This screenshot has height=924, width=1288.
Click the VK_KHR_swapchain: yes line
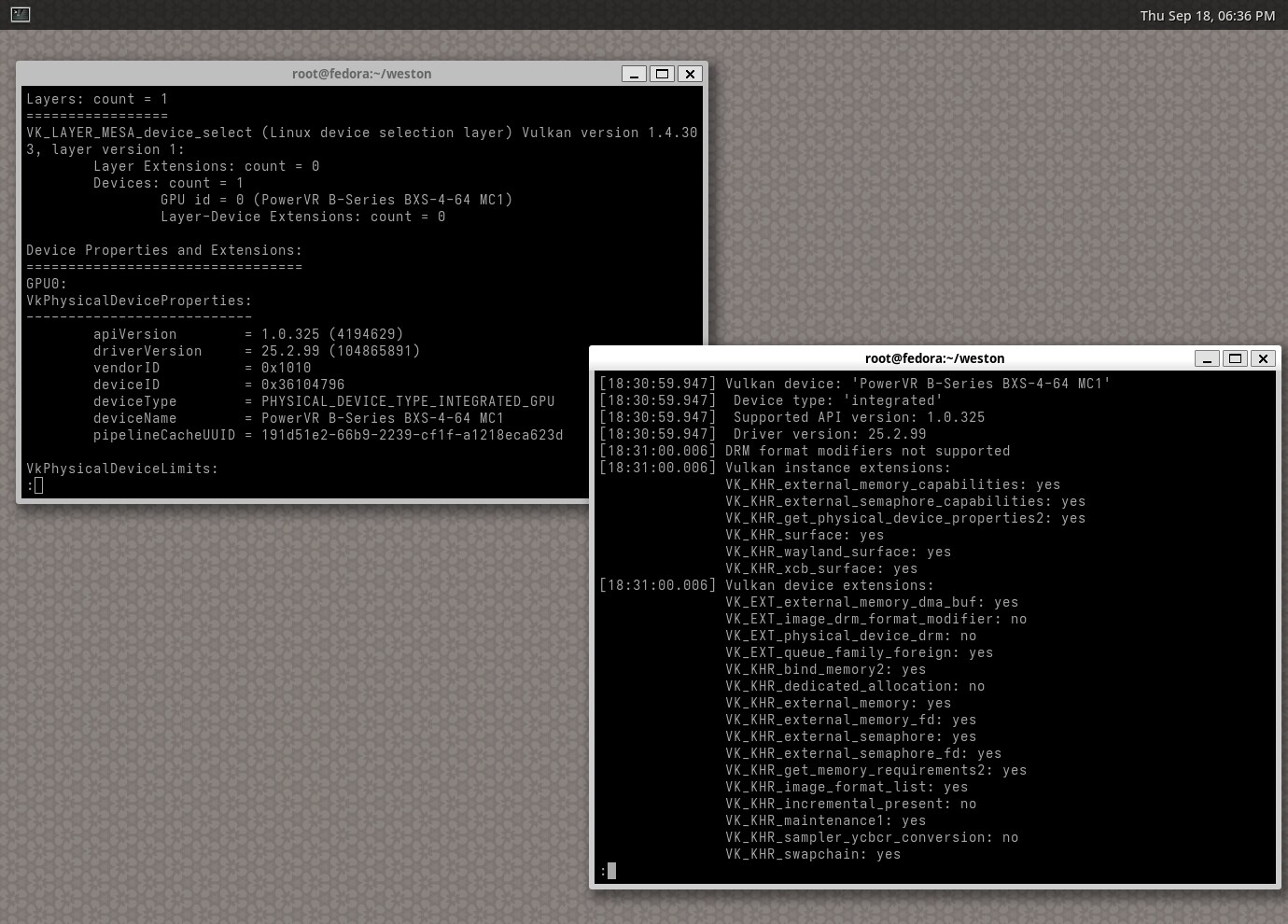point(812,854)
